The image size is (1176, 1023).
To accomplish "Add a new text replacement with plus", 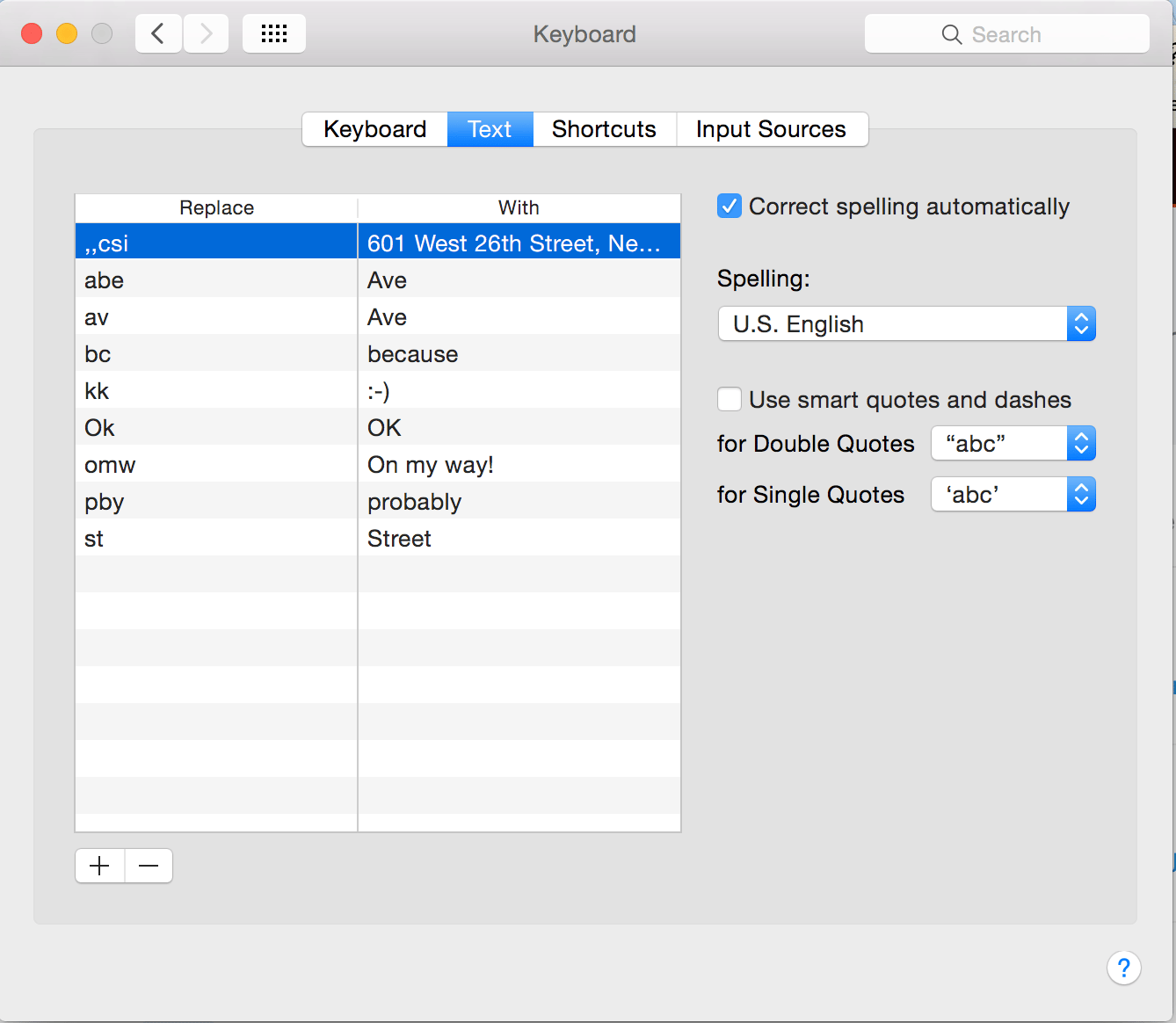I will [x=100, y=866].
